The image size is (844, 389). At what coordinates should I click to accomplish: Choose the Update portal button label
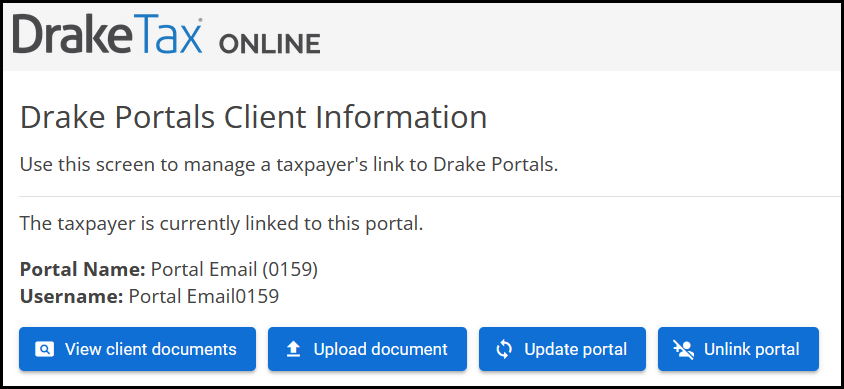[575, 349]
